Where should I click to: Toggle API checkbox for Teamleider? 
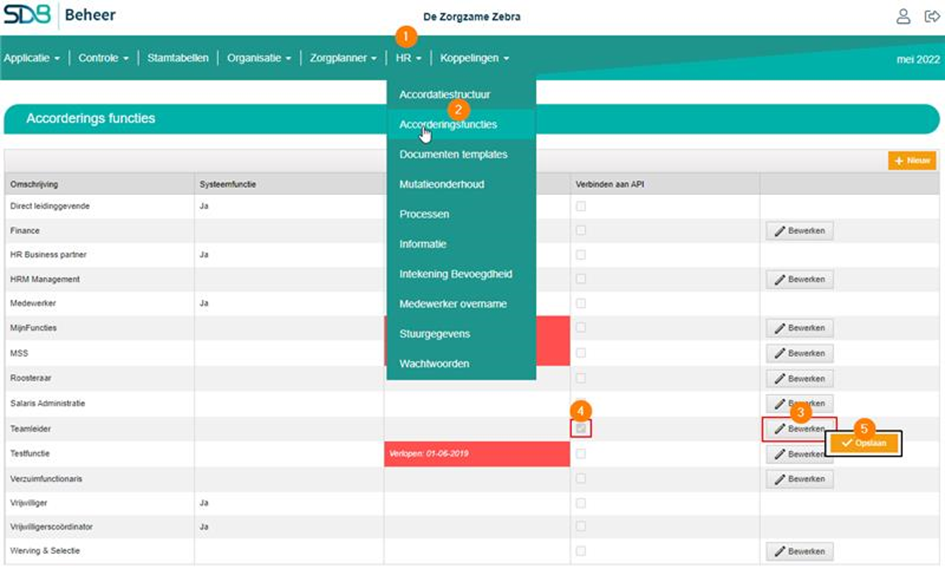coord(580,429)
